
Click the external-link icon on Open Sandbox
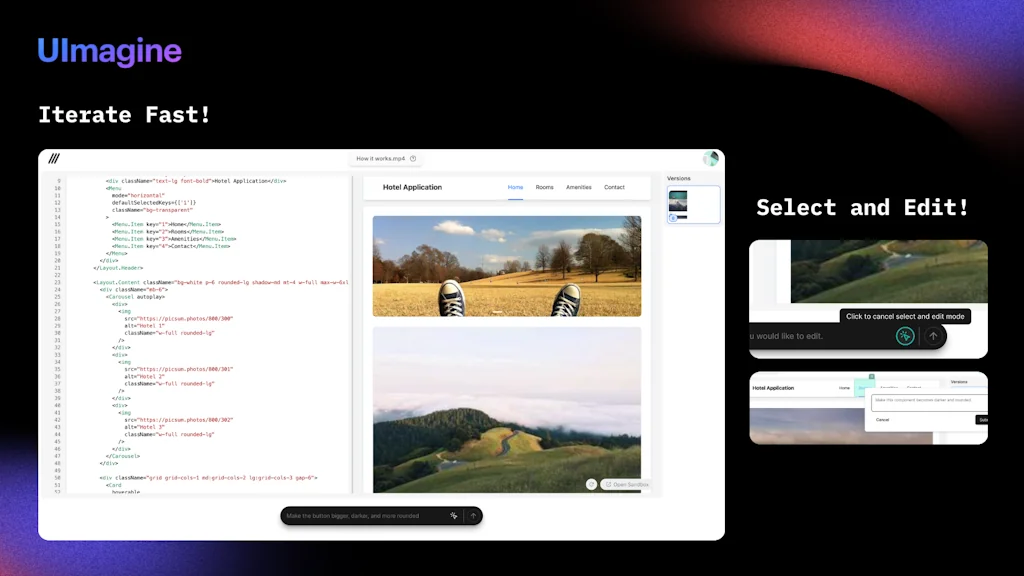coord(608,484)
